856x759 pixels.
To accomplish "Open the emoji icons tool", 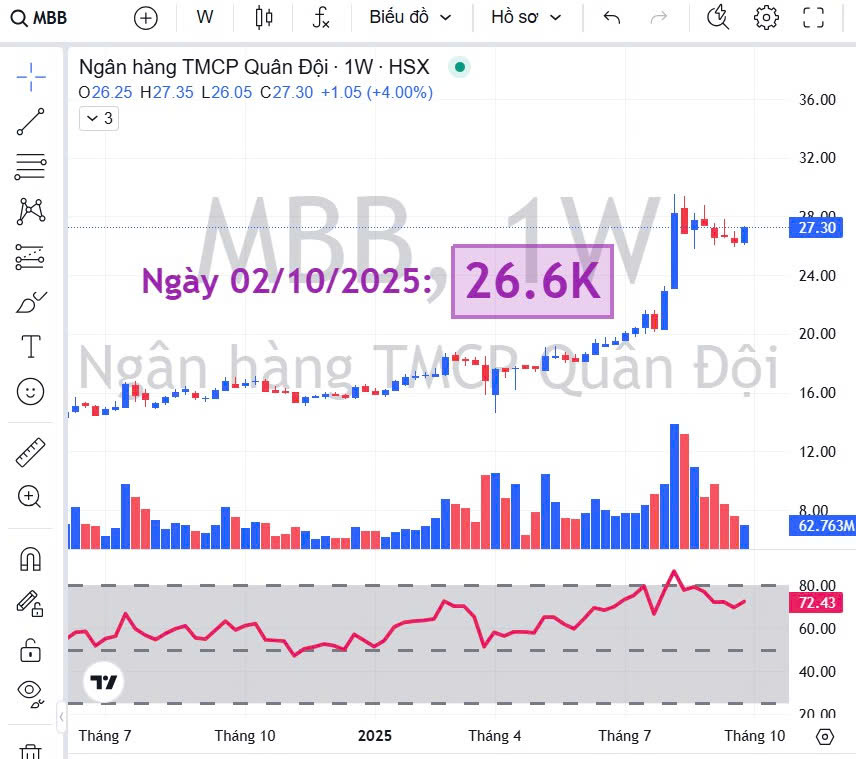I will 31,391.
